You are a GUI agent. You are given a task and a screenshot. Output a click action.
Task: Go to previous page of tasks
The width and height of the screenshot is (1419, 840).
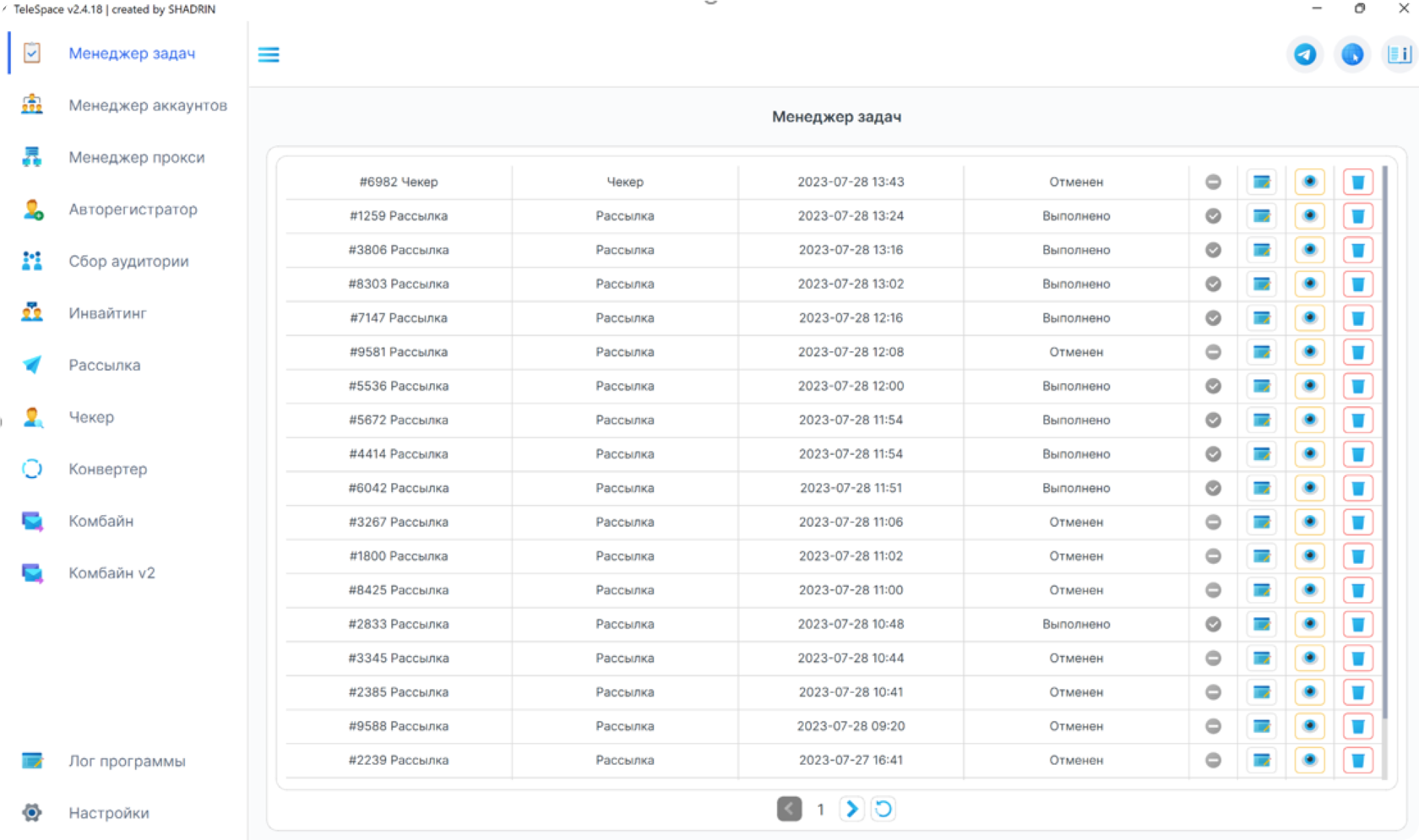point(790,809)
